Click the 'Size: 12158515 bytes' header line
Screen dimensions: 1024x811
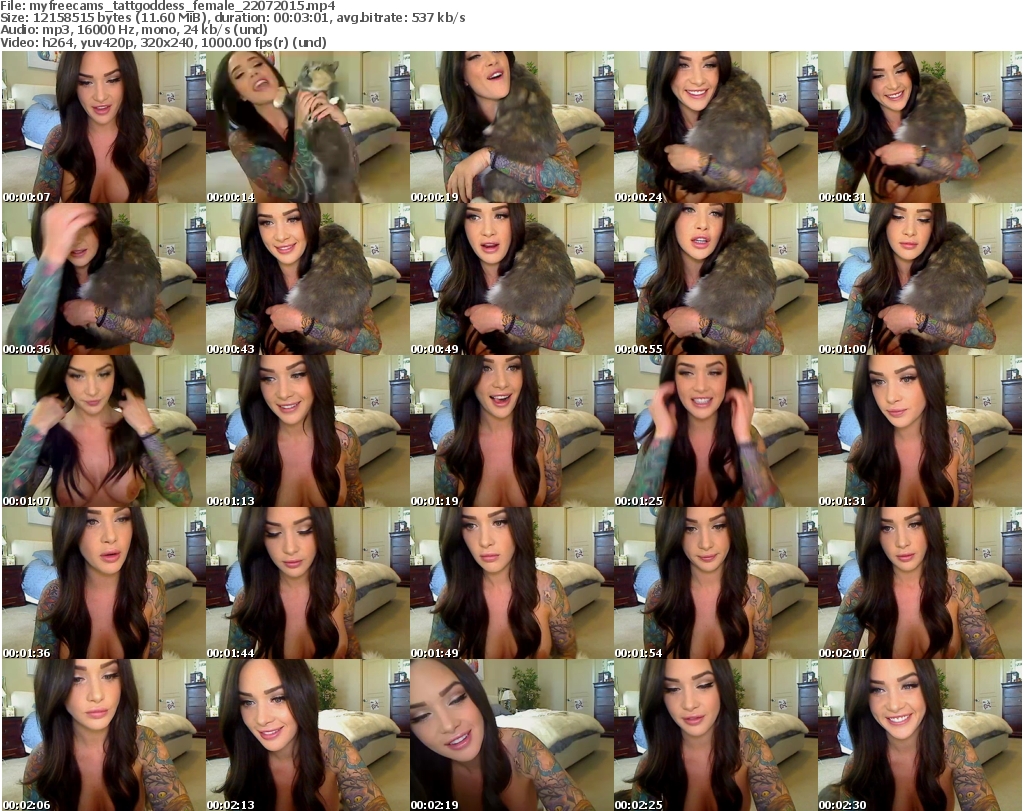[x=232, y=18]
